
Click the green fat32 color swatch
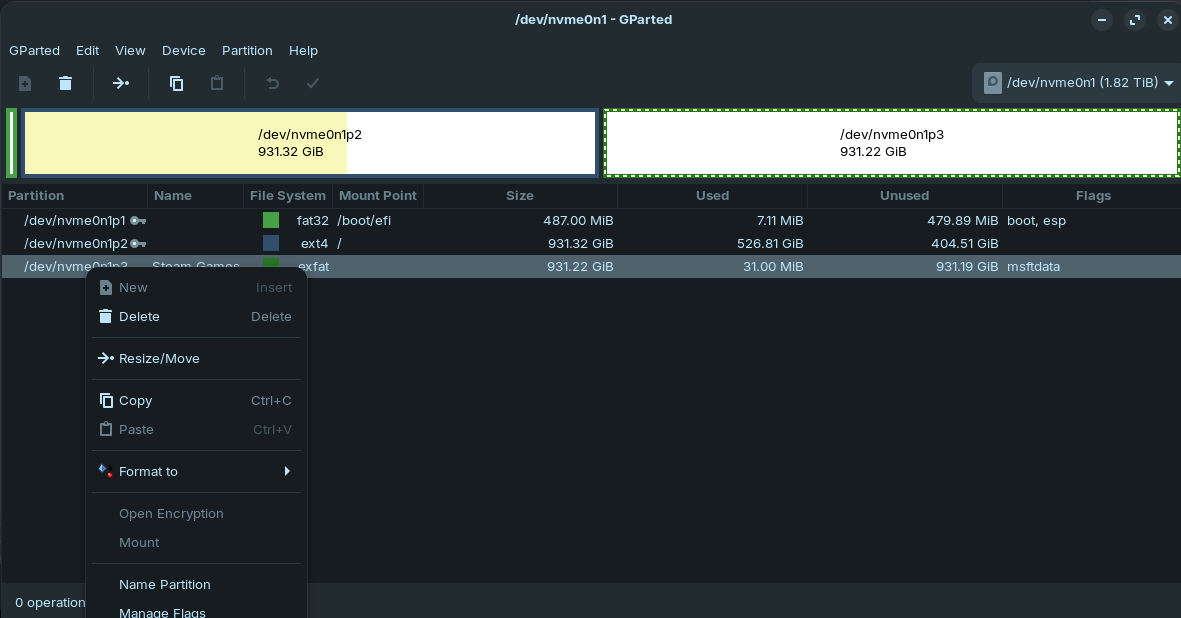click(271, 220)
